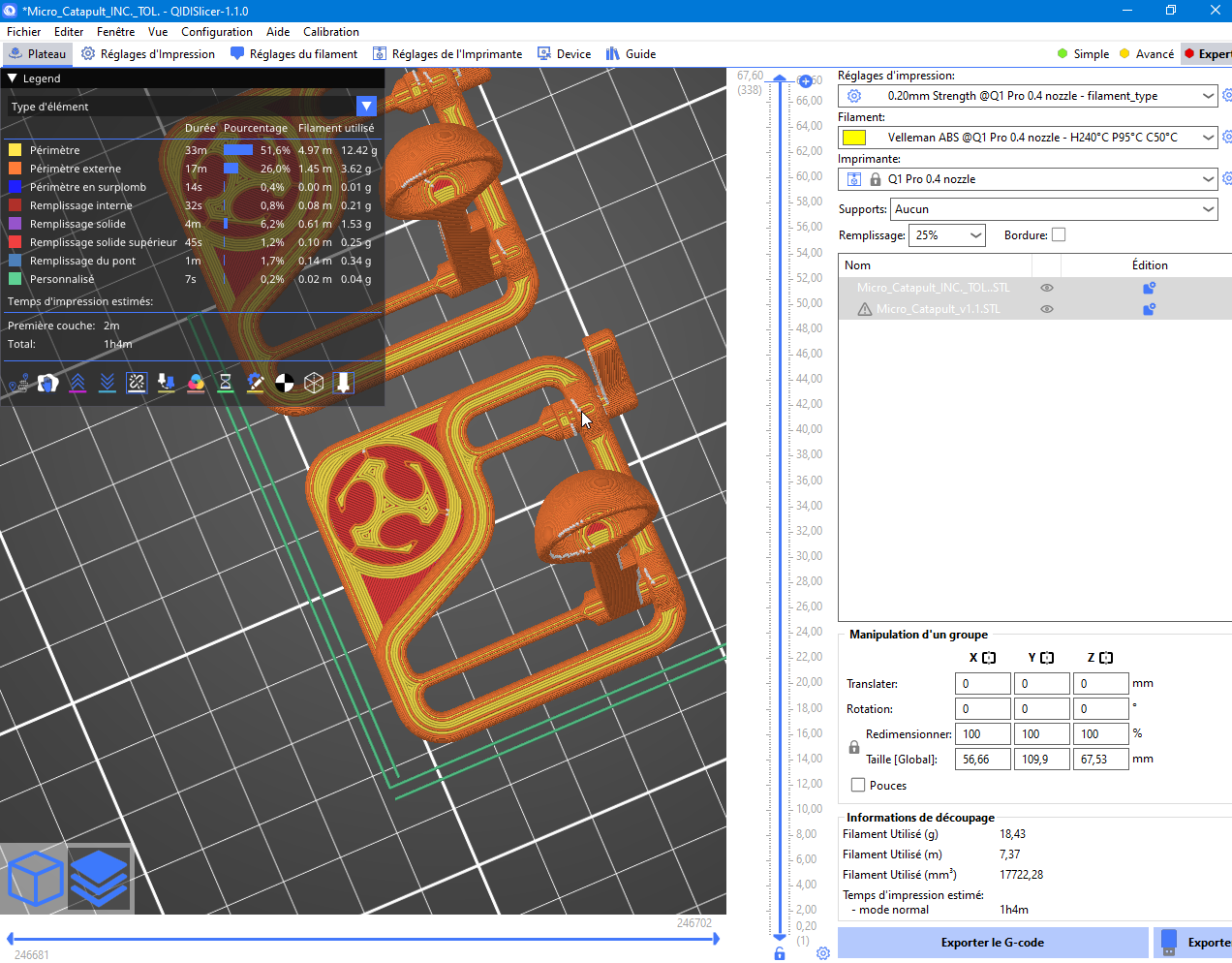1232x963 pixels.
Task: Switch to 3D editor view cube
Action: pos(35,878)
